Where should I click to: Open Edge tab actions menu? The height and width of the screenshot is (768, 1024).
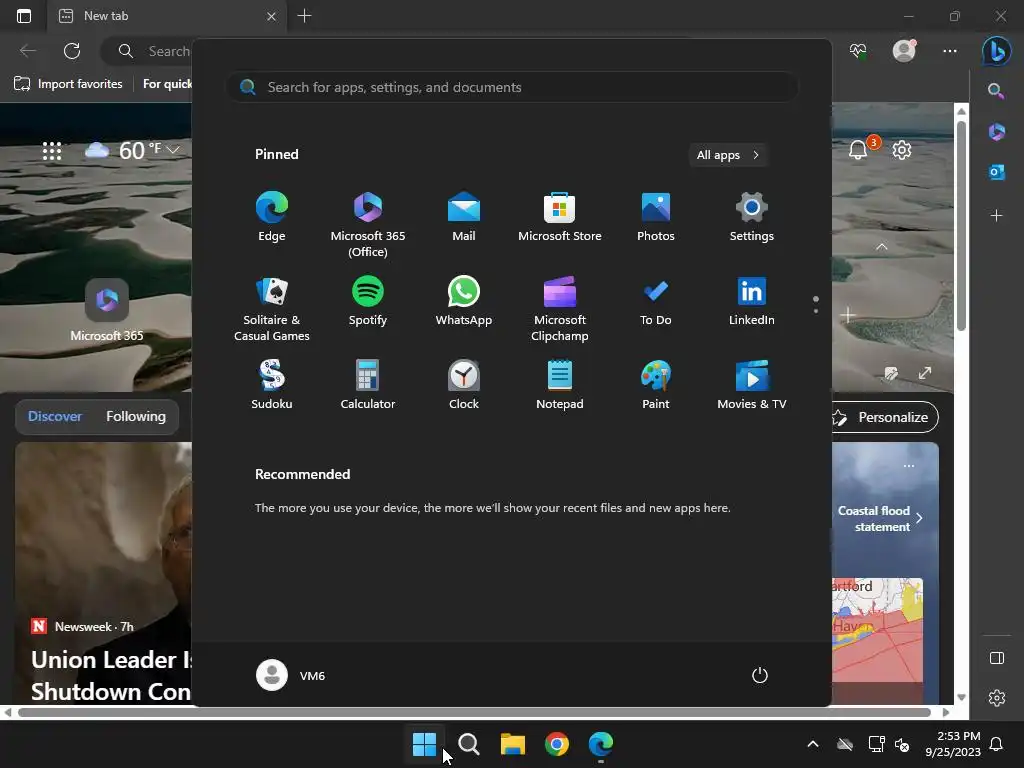[x=24, y=16]
